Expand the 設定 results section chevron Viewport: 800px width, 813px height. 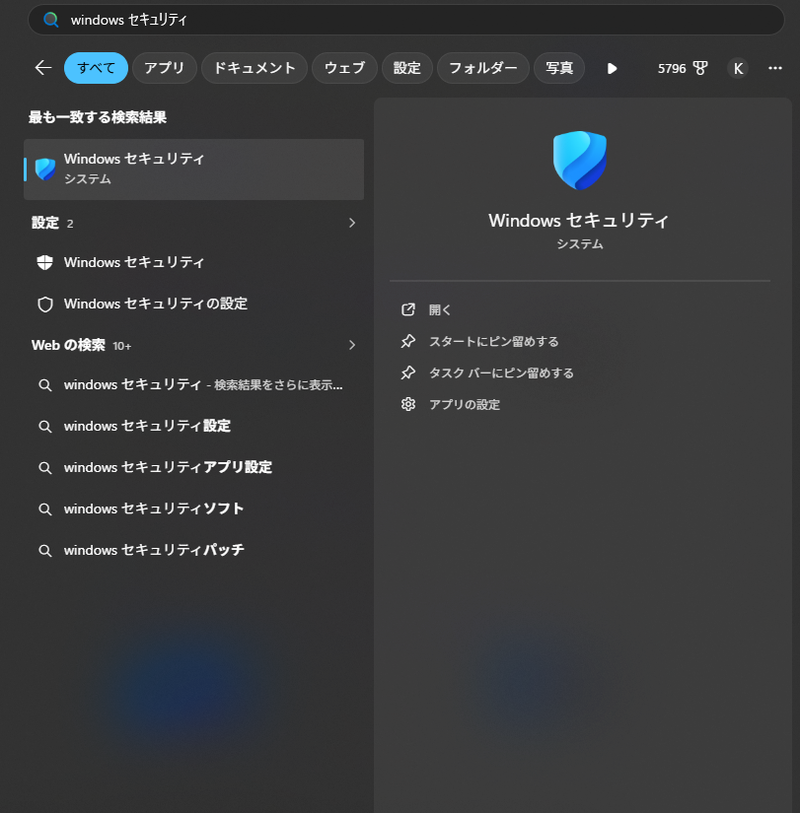(x=352, y=223)
